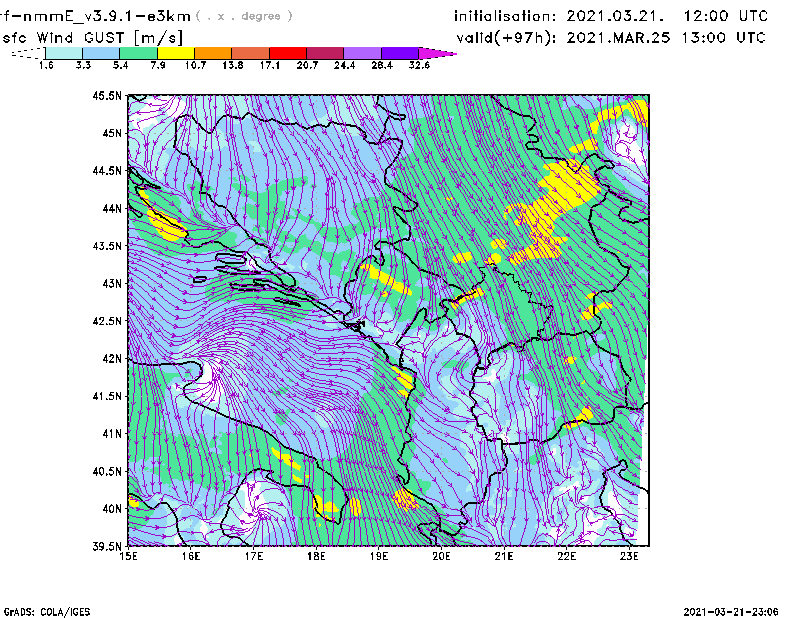Click the 42.5N latitude label
This screenshot has width=800, height=618.
coord(107,321)
